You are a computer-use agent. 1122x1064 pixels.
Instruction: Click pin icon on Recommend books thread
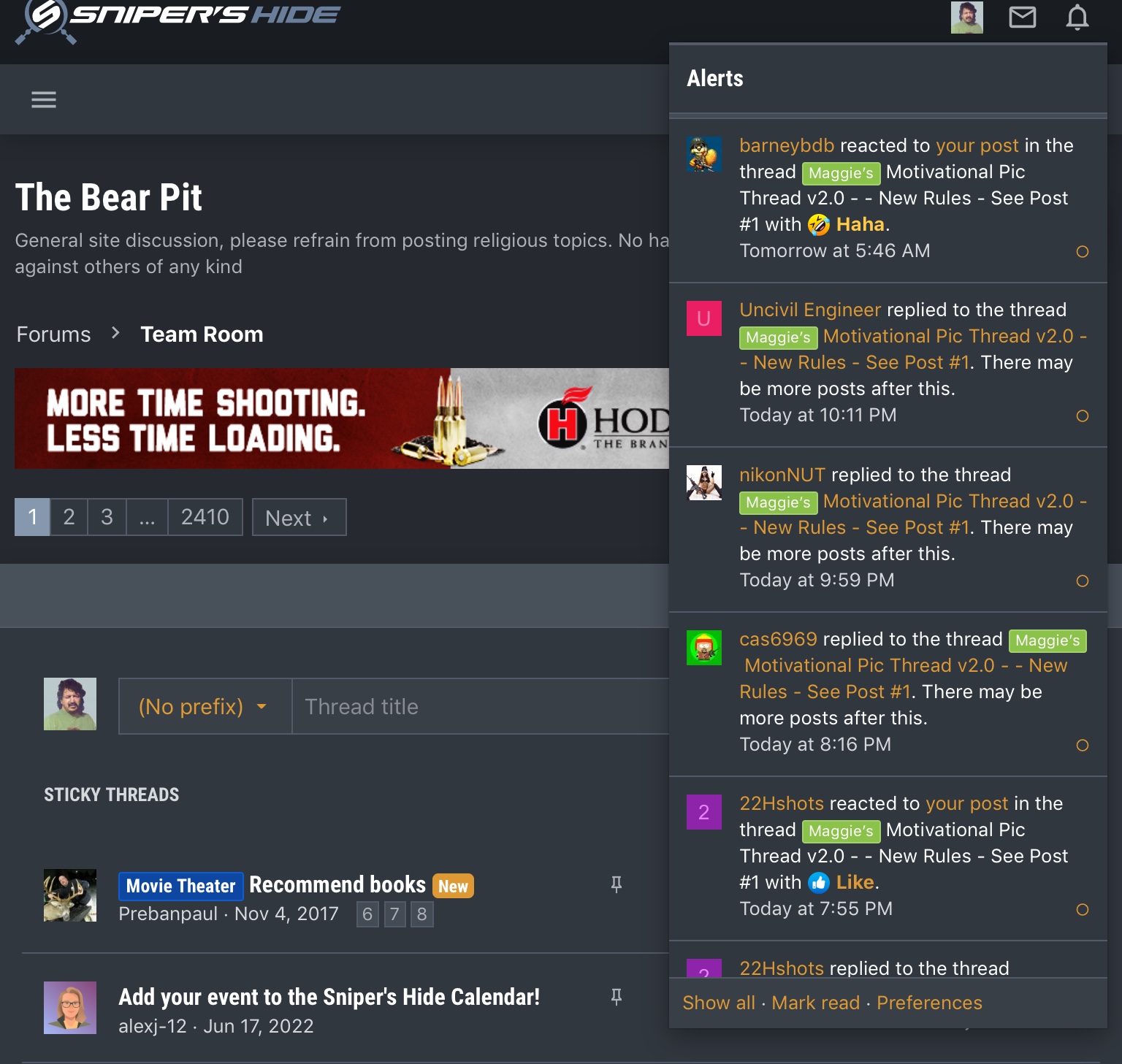point(617,884)
